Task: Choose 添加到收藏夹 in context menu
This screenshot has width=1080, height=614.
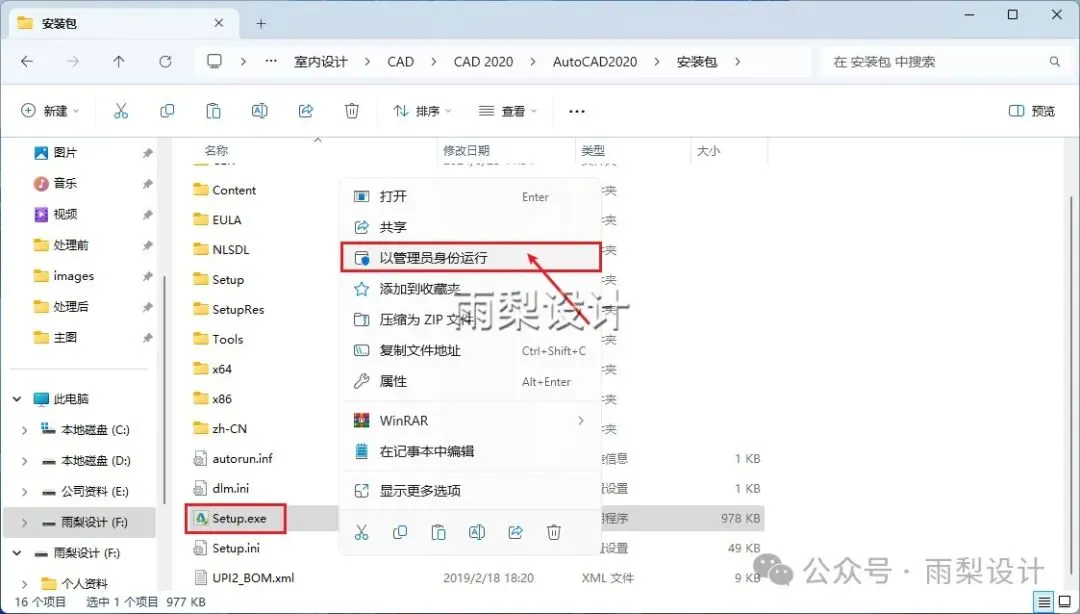Action: (471, 289)
